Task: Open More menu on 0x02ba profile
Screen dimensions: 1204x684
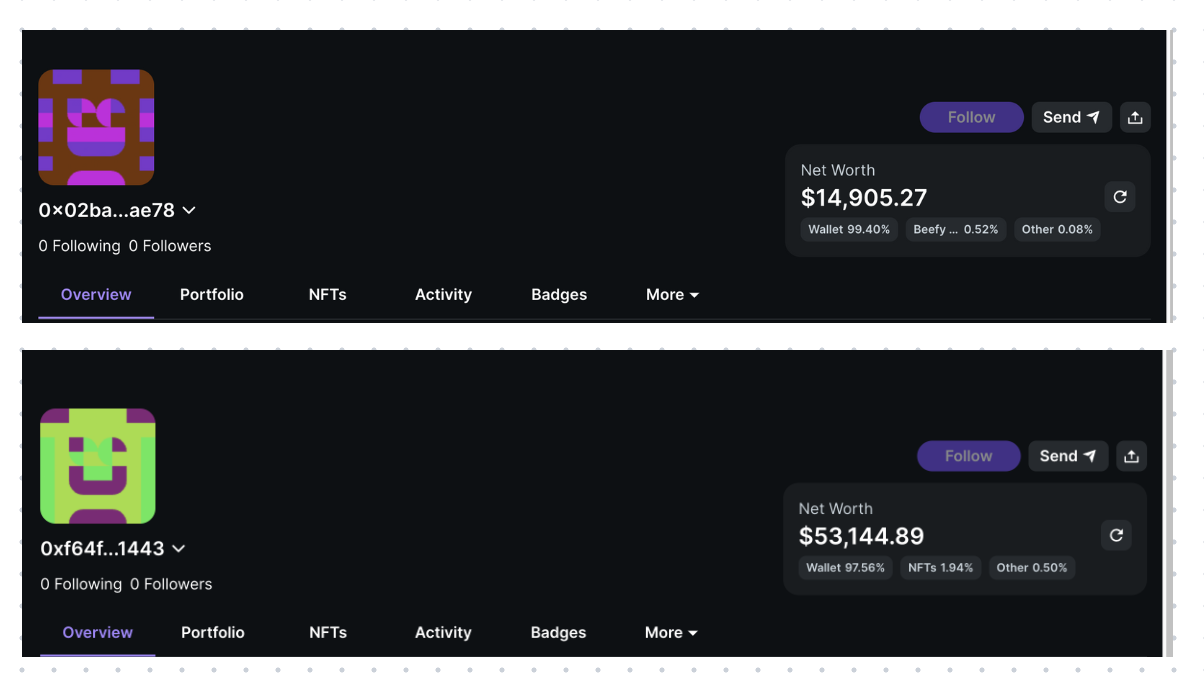Action: (672, 295)
